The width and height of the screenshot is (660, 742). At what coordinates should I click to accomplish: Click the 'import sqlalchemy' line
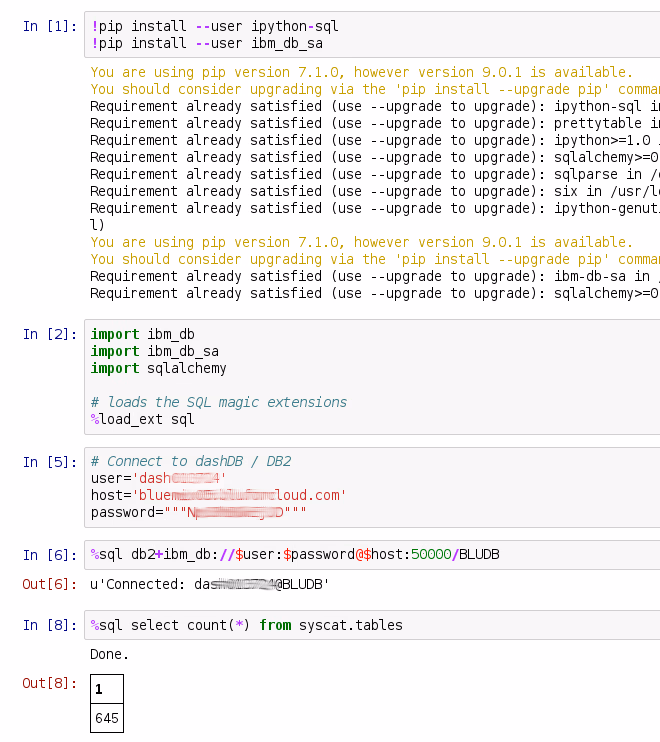click(x=158, y=368)
